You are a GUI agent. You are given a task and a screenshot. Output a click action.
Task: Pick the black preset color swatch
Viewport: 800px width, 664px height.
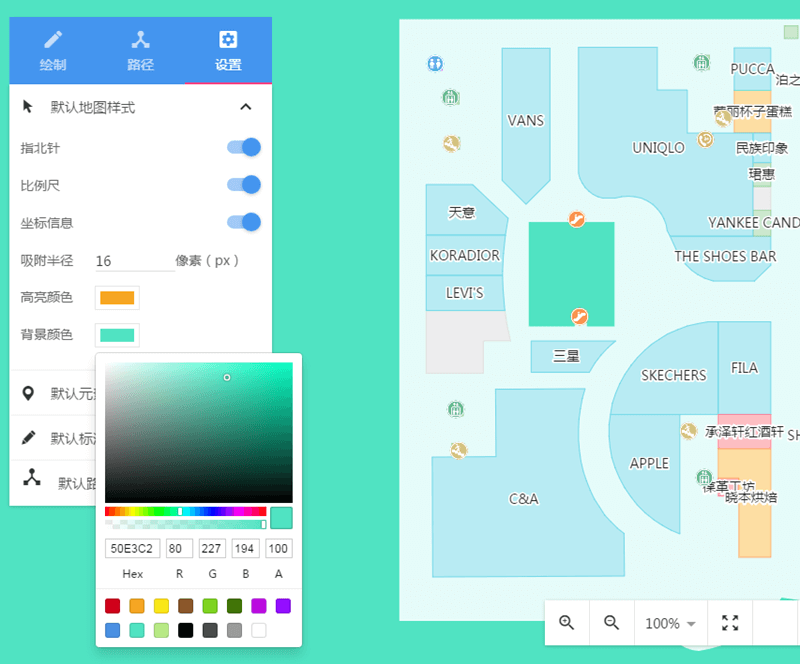(x=186, y=630)
